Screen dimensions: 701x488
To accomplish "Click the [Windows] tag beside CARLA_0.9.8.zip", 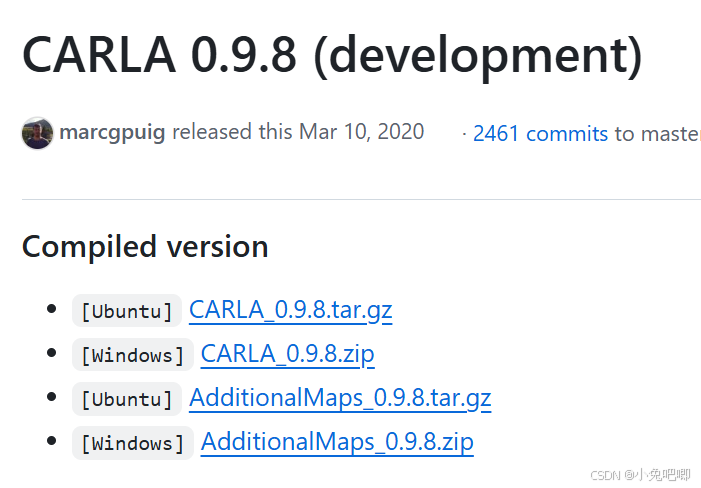I will pyautogui.click(x=133, y=355).
